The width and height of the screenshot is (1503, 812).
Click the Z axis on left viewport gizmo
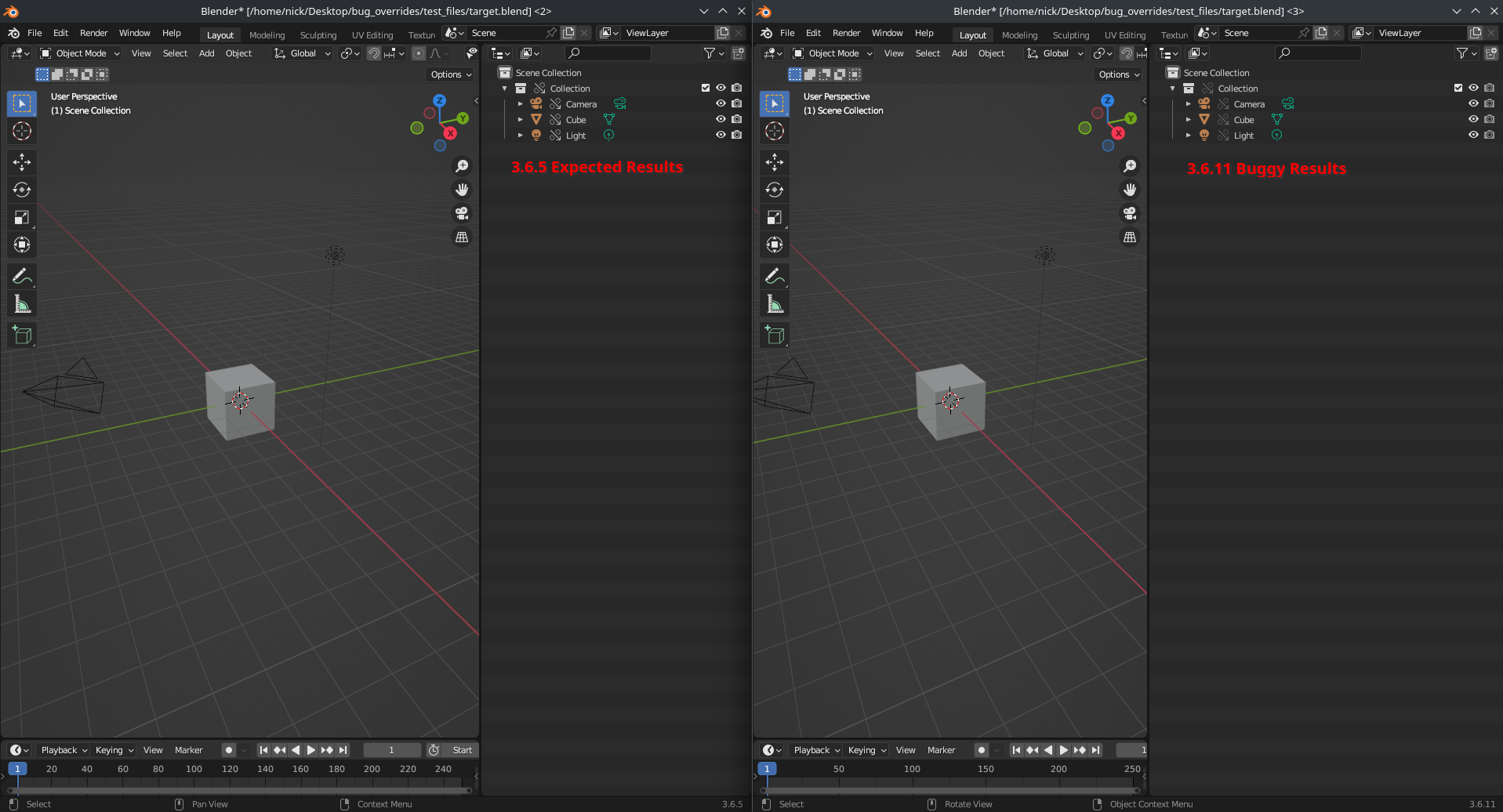coord(440,100)
